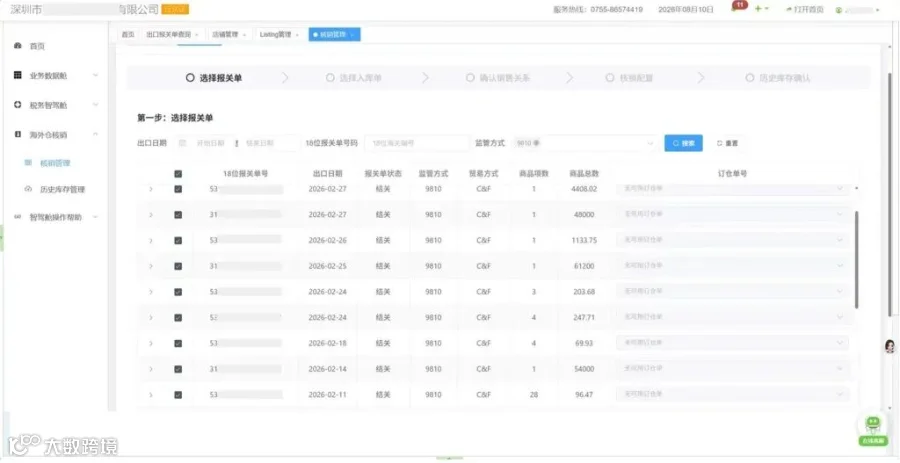Screen dimensions: 900x463
Task: Open 订仓单号 dropdown for the 96.47 row
Action: 732,394
